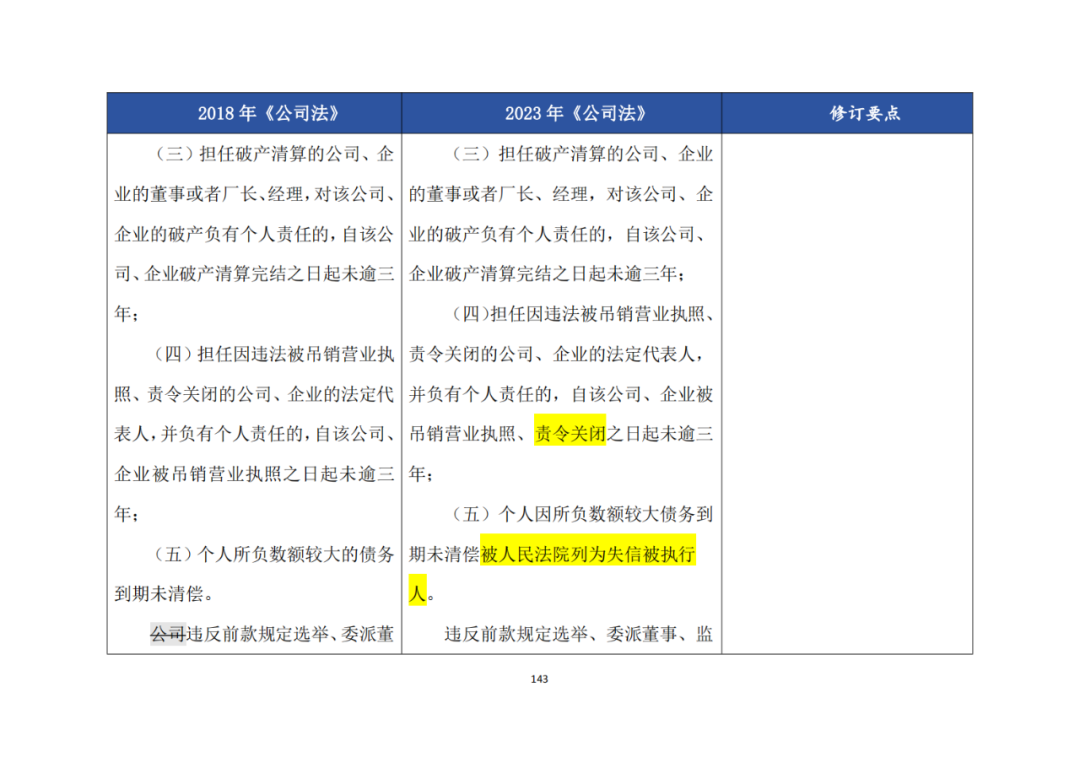This screenshot has width=1080, height=763.
Task: Click the line '表人，并负有个人责任的，自该公司、'
Action: point(256,434)
